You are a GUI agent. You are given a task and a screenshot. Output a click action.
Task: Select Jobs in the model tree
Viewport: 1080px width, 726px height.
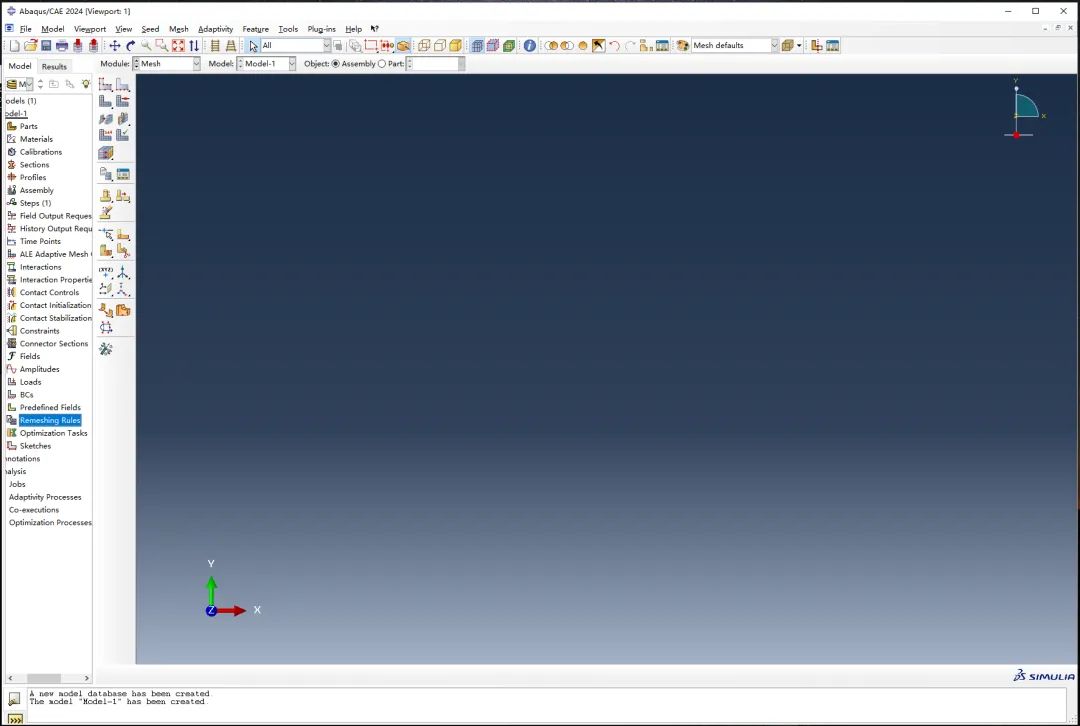pyautogui.click(x=17, y=484)
